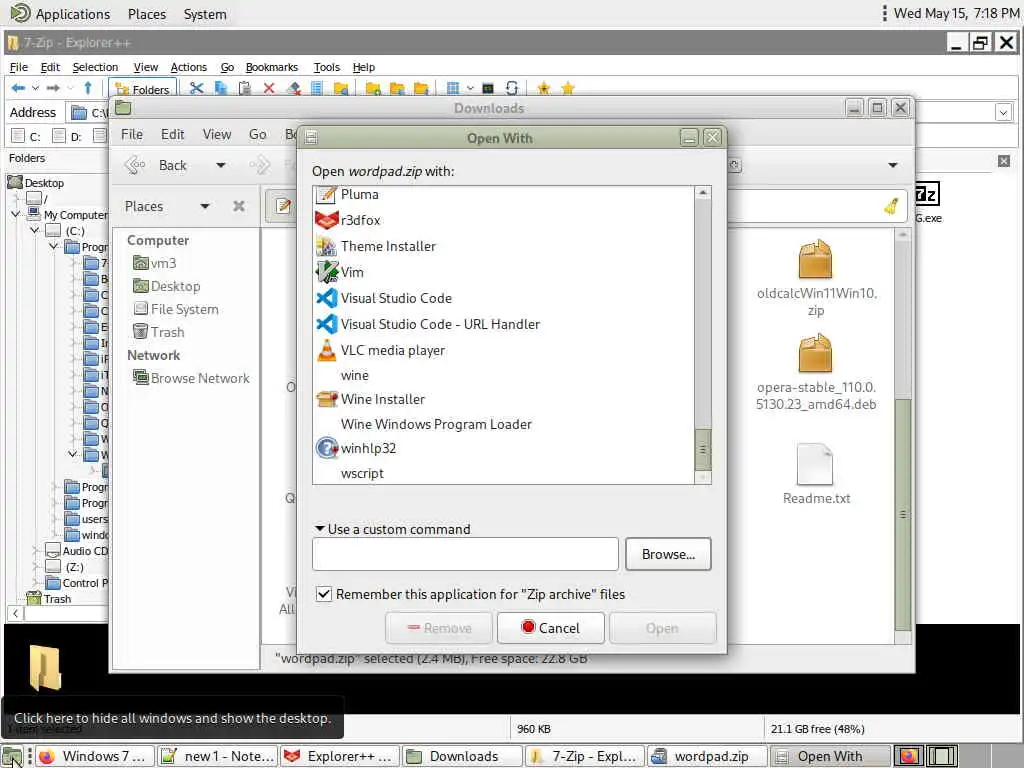This screenshot has height=768, width=1024.
Task: Click the Back button in Downloads window
Action: [155, 165]
